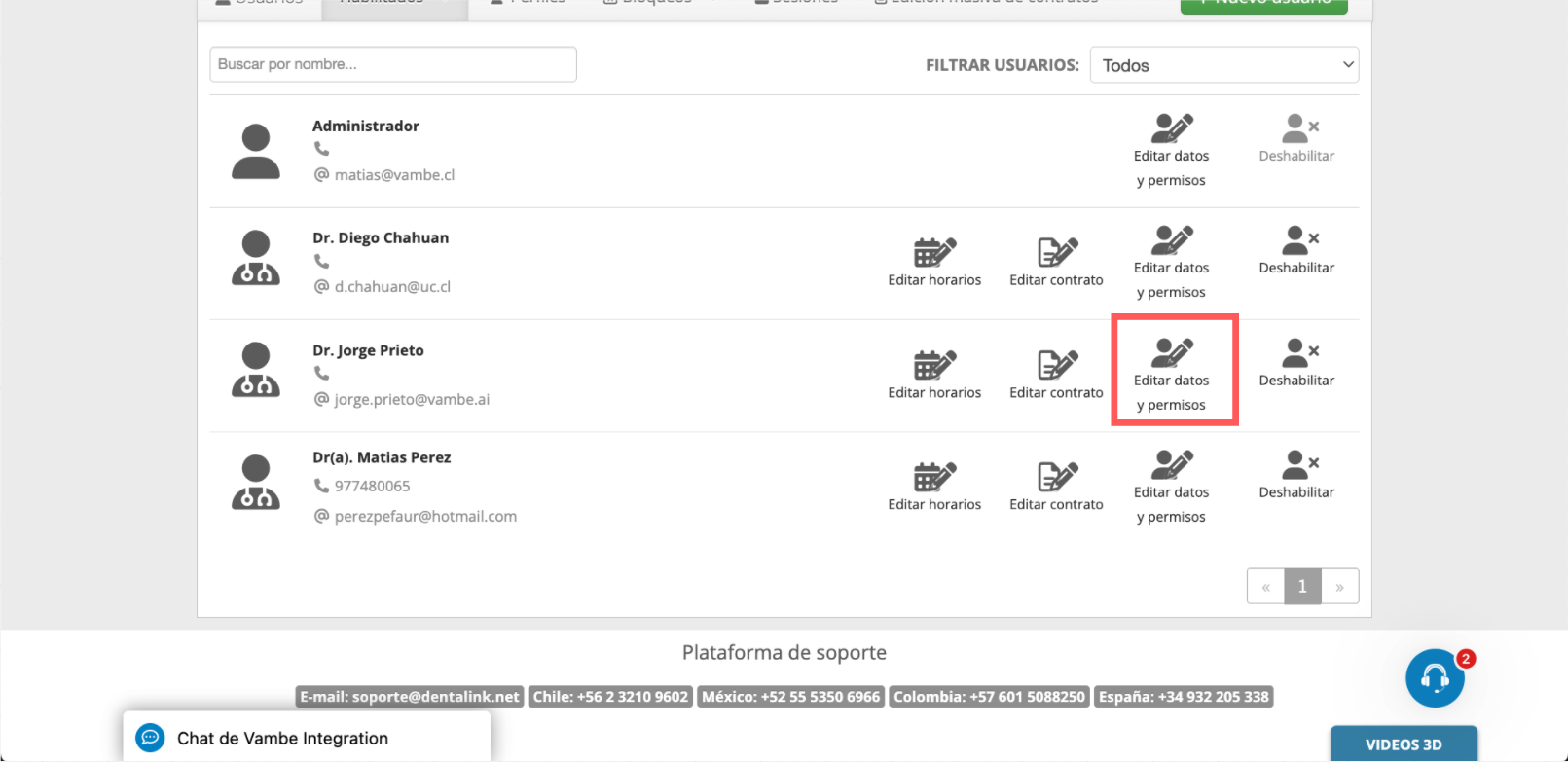1568x762 pixels.
Task: Go to next page in pagination
Action: [x=1339, y=587]
